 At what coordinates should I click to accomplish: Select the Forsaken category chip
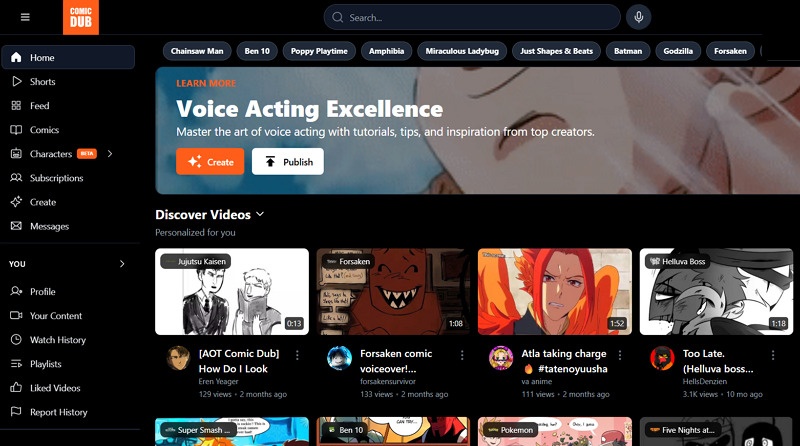(x=730, y=51)
